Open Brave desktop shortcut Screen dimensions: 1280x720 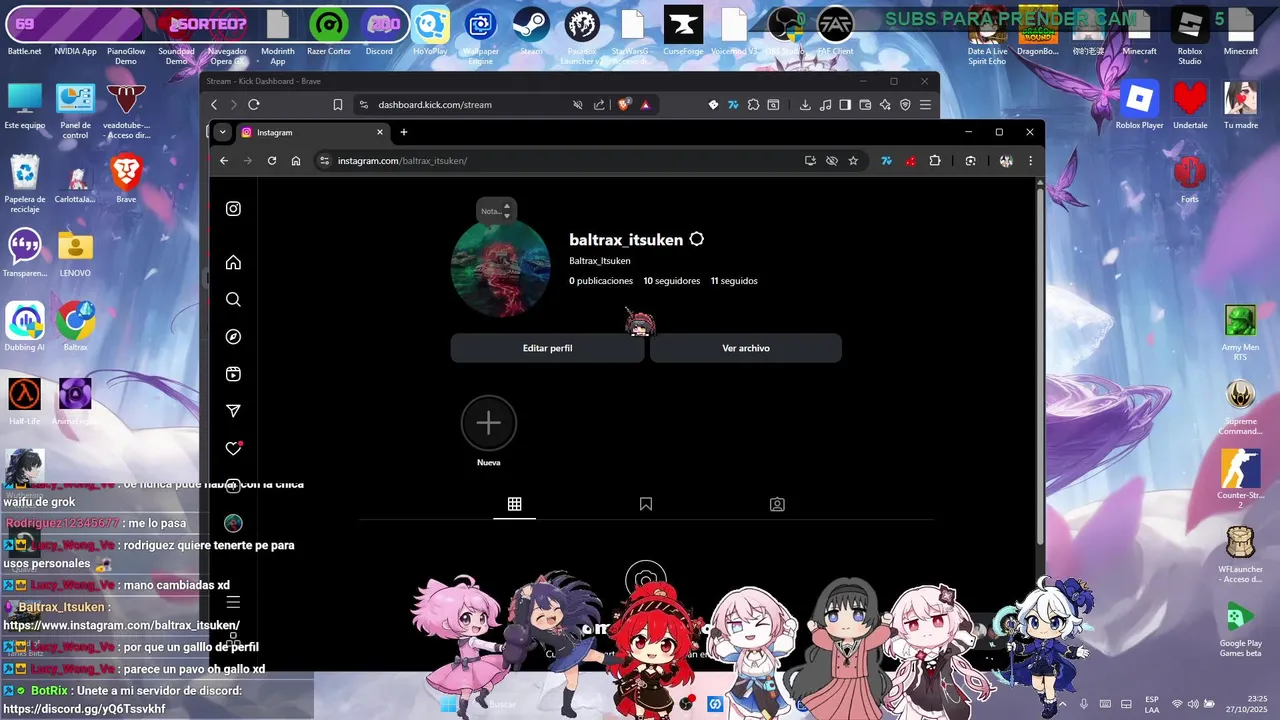coord(126,179)
